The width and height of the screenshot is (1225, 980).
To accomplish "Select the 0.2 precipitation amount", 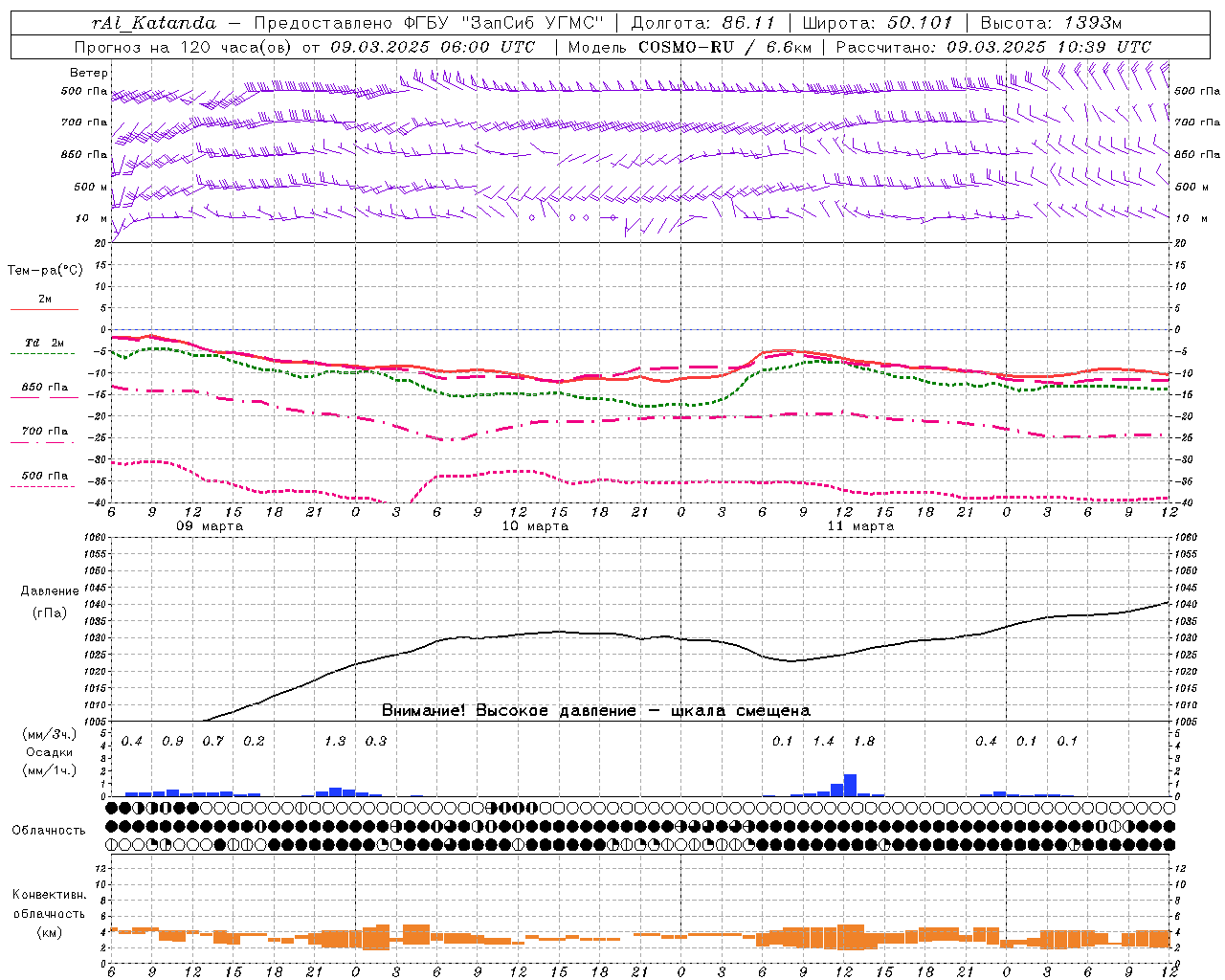I will (254, 742).
